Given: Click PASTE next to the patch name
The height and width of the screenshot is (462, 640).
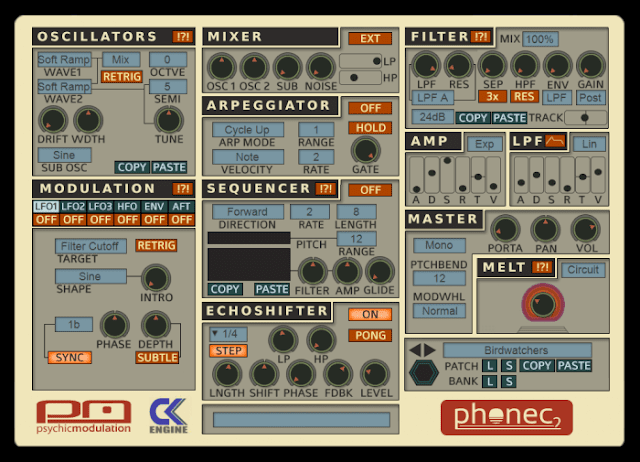Looking at the screenshot, I should (x=574, y=366).
